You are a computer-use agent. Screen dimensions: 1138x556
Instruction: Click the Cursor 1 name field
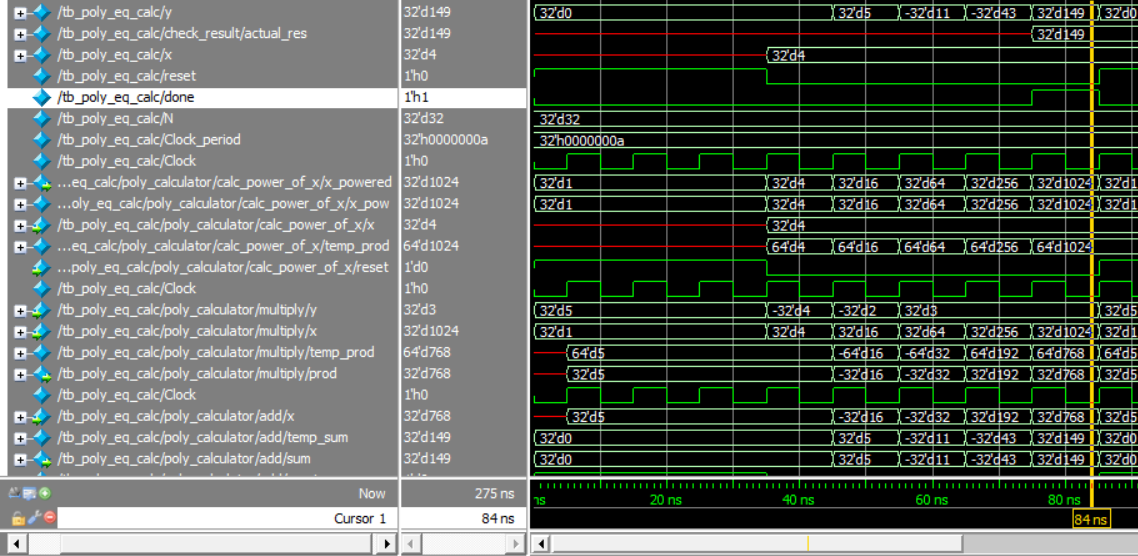coord(227,518)
